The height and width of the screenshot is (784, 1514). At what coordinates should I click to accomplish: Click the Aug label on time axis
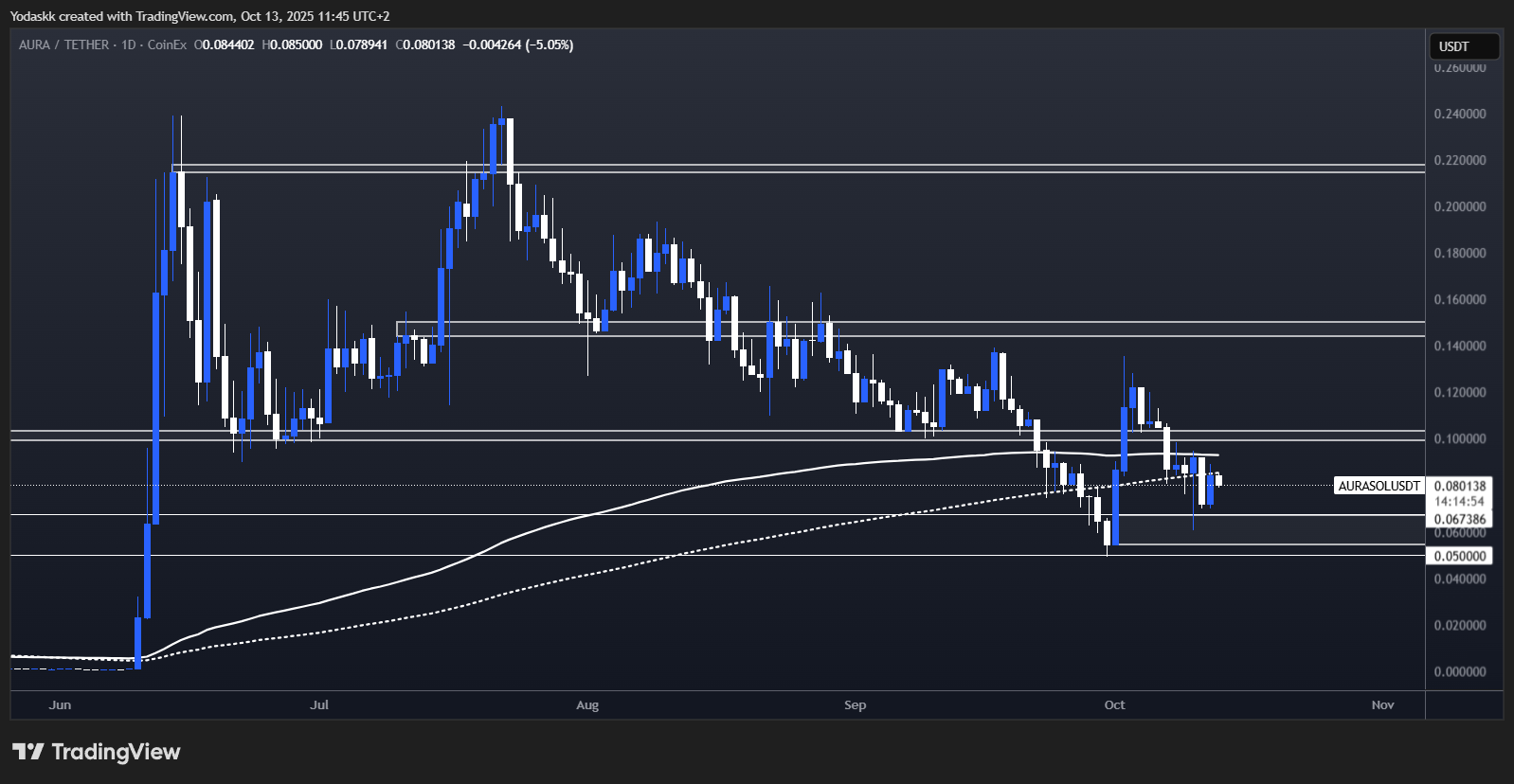(x=587, y=704)
